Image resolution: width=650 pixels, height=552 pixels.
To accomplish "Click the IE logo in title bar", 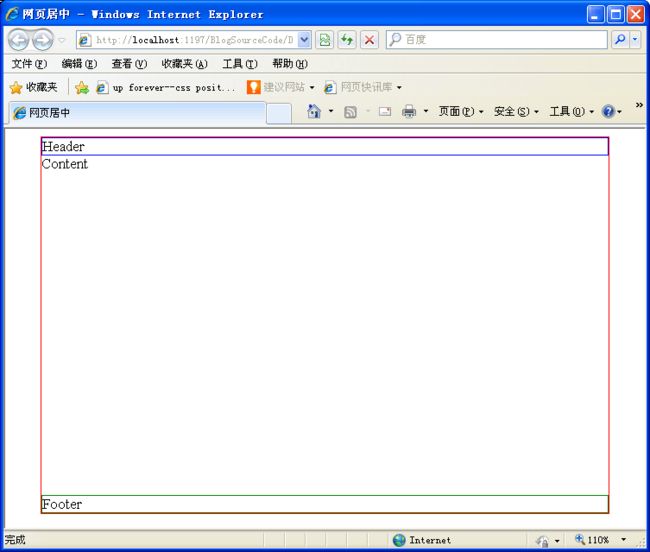I will coord(12,14).
